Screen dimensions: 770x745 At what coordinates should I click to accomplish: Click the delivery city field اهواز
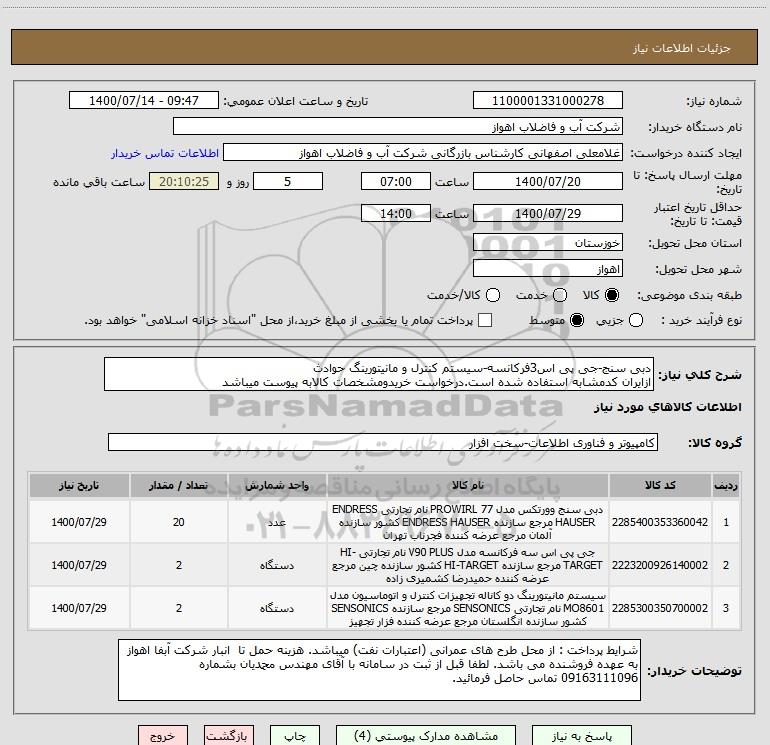click(548, 269)
